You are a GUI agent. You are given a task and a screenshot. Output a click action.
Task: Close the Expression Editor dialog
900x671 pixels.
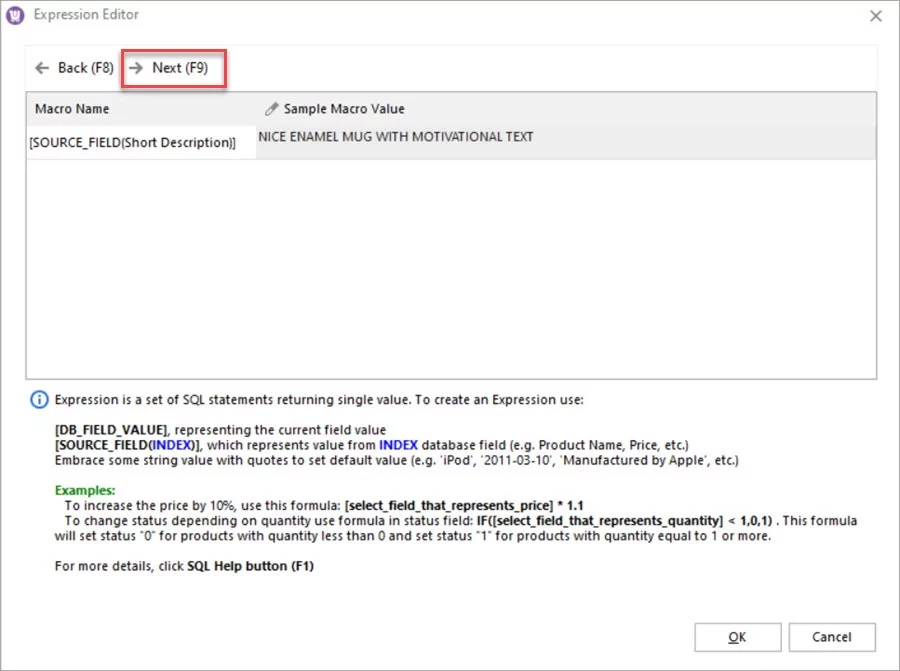coord(877,15)
